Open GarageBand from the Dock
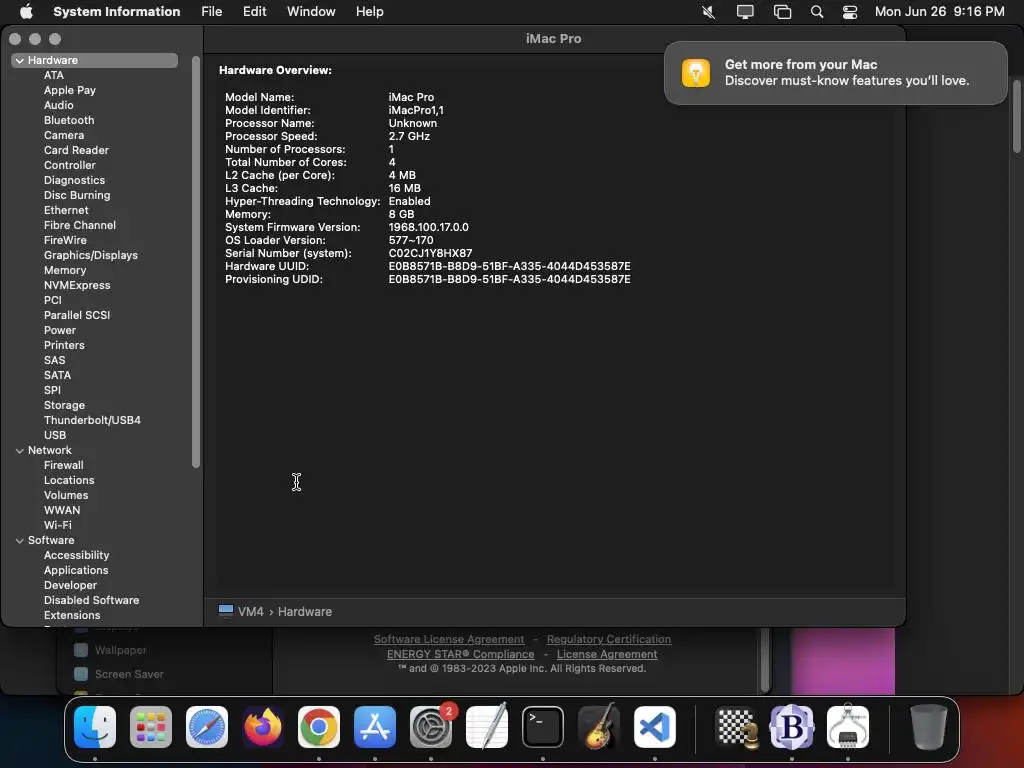This screenshot has height=768, width=1024. point(599,727)
